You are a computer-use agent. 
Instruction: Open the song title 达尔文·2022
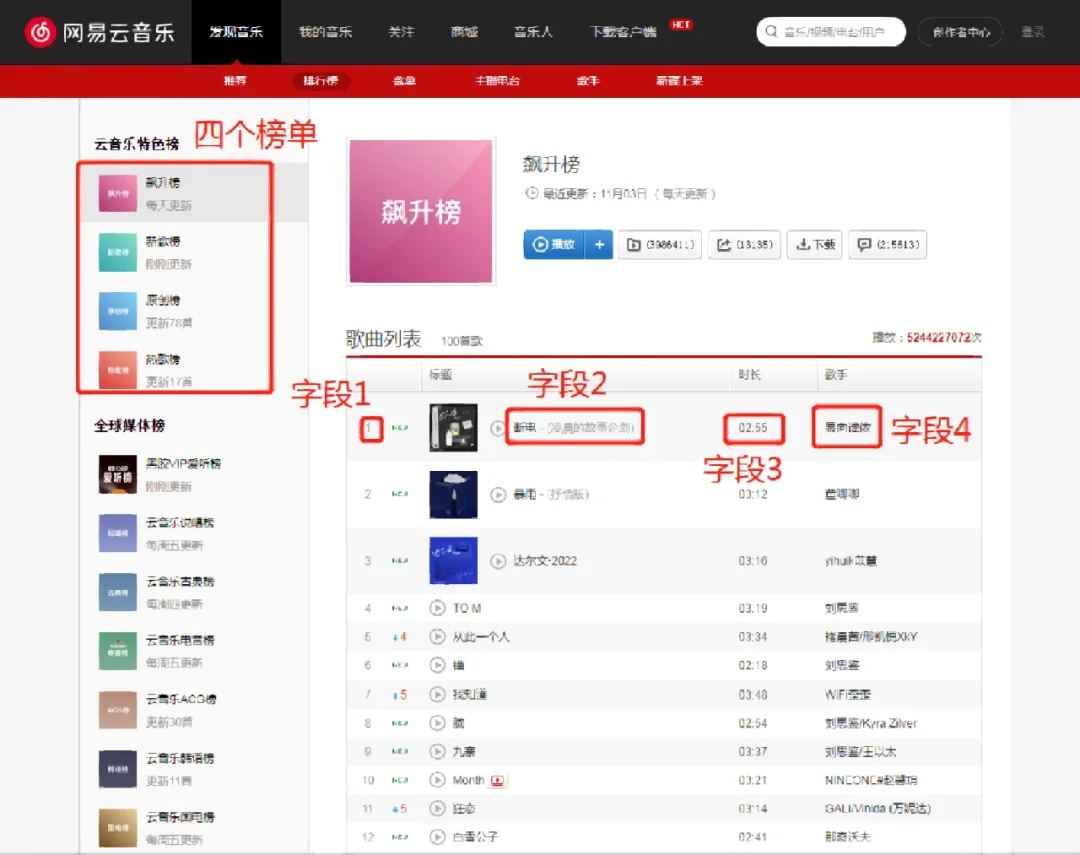coord(545,561)
